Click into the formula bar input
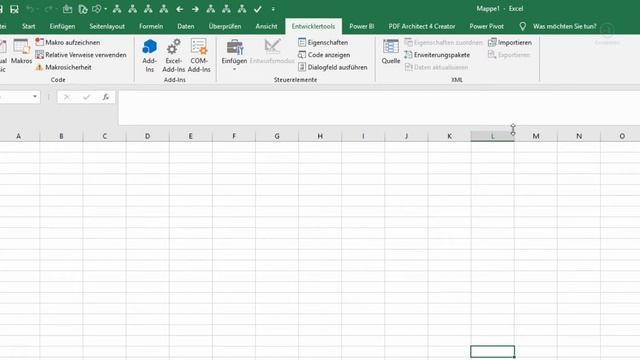640x360 pixels. tap(379, 108)
